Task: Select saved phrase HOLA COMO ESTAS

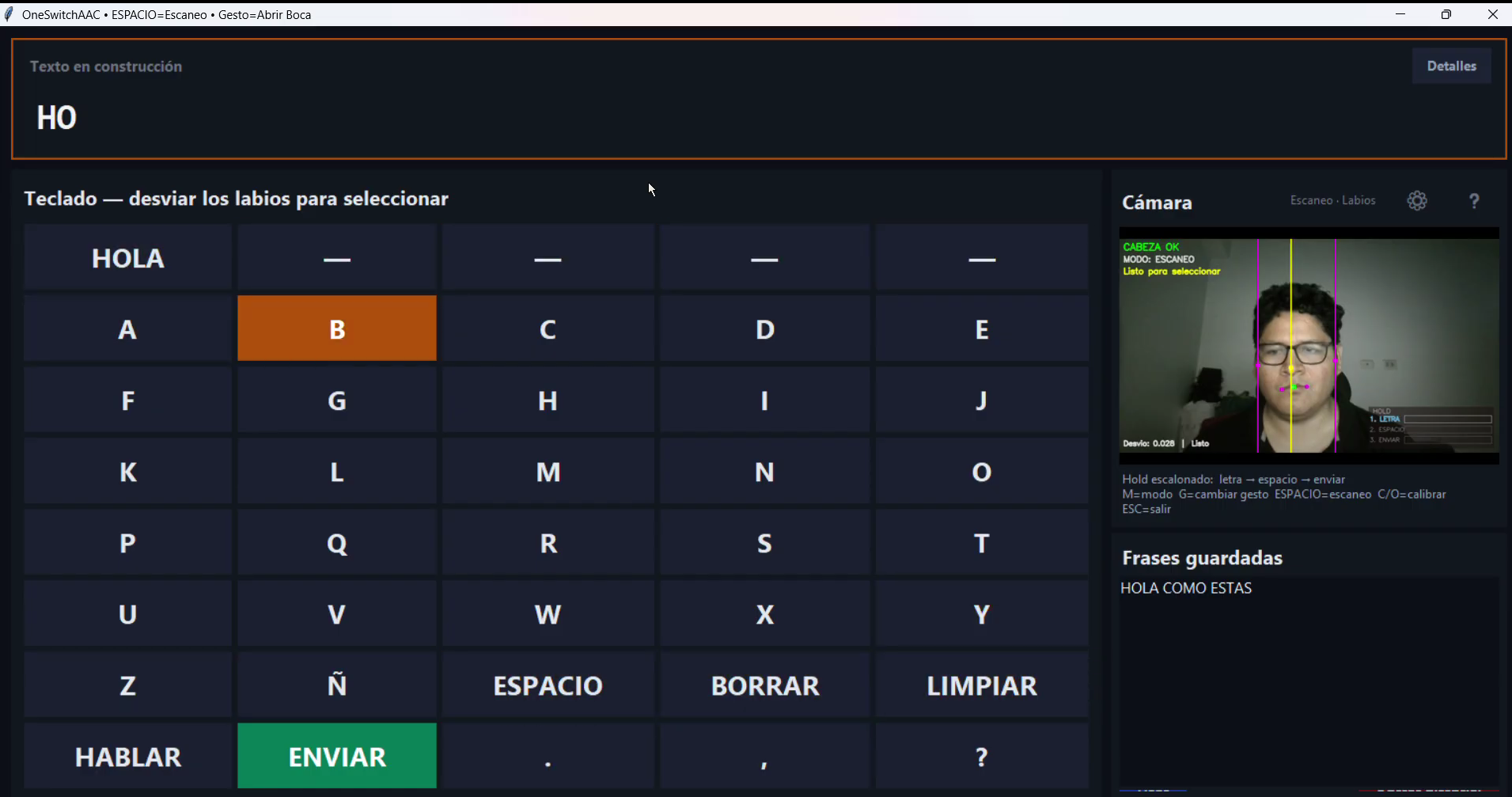Action: (1186, 588)
